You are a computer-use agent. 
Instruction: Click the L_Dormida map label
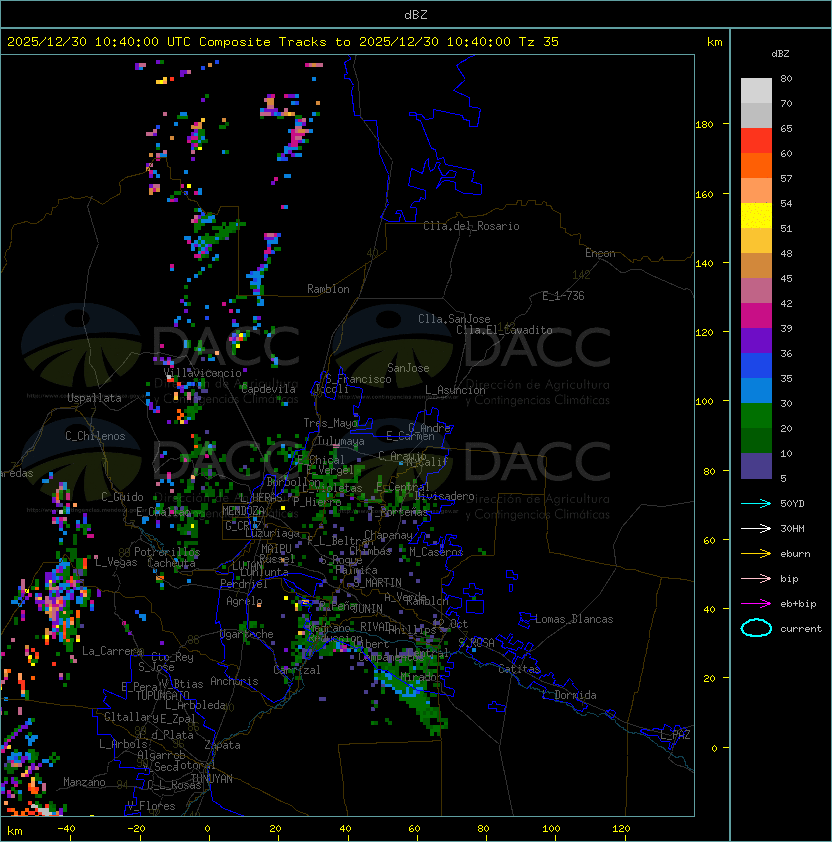point(569,695)
